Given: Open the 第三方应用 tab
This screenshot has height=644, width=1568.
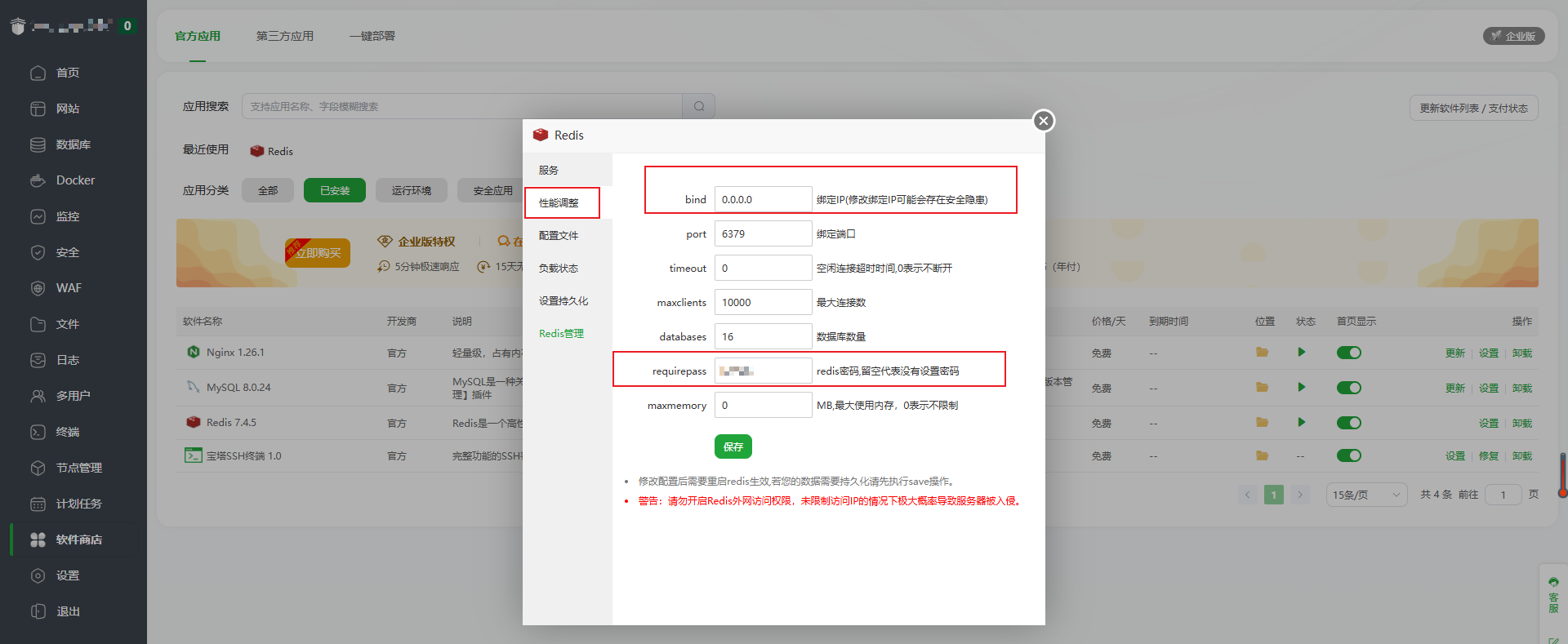Looking at the screenshot, I should tap(284, 36).
